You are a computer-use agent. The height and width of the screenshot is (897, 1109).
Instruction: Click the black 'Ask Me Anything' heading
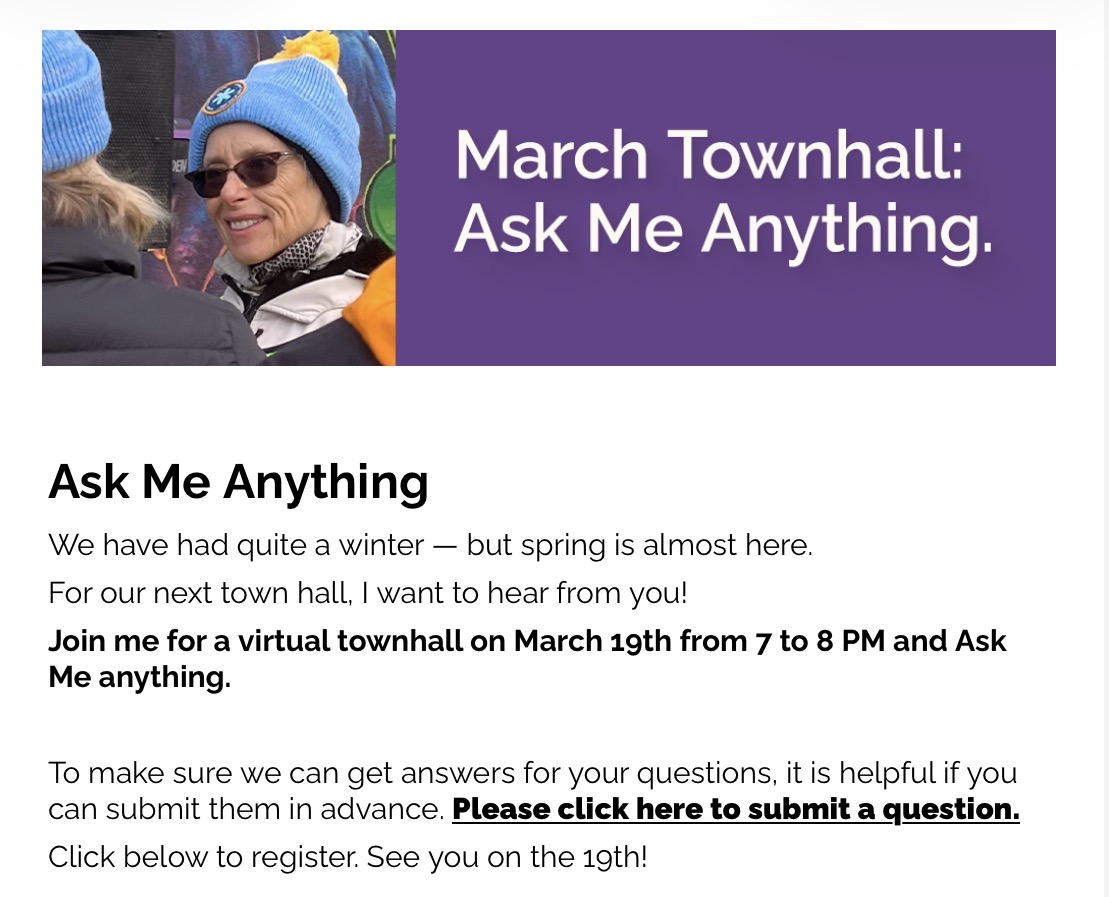tap(238, 481)
